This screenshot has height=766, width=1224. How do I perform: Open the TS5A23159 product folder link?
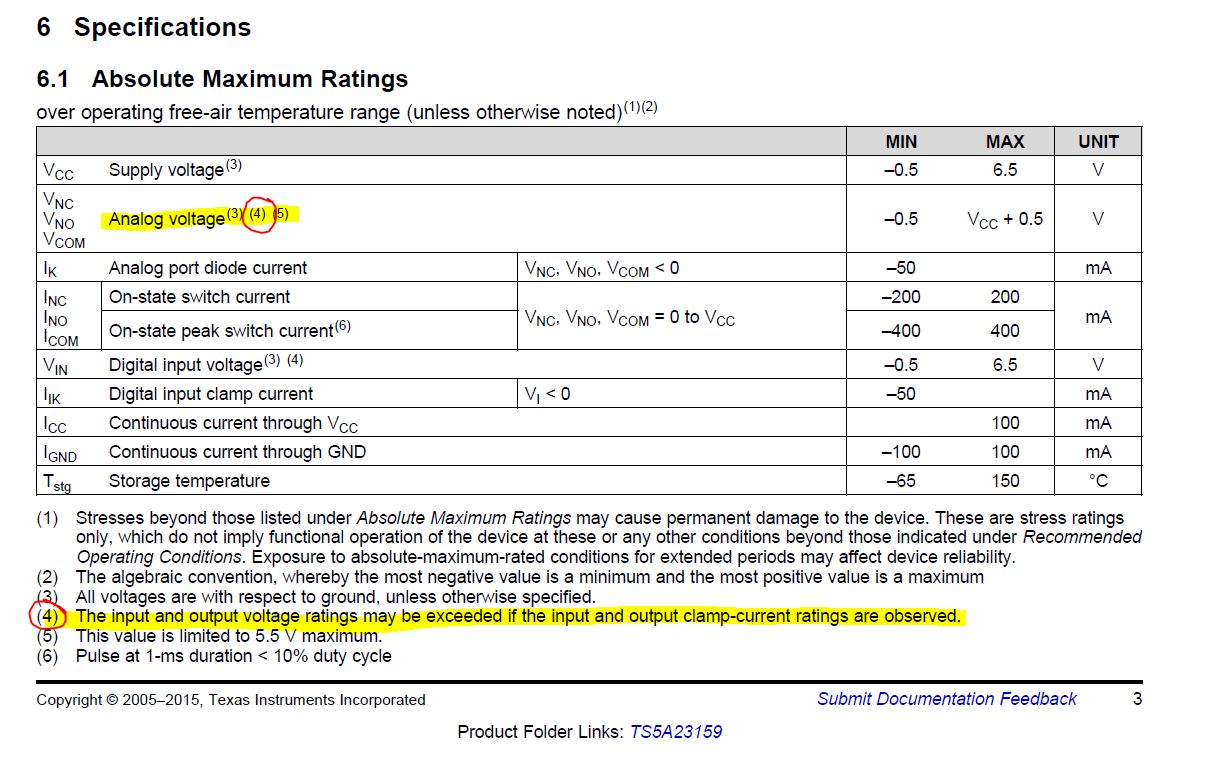[x=675, y=732]
